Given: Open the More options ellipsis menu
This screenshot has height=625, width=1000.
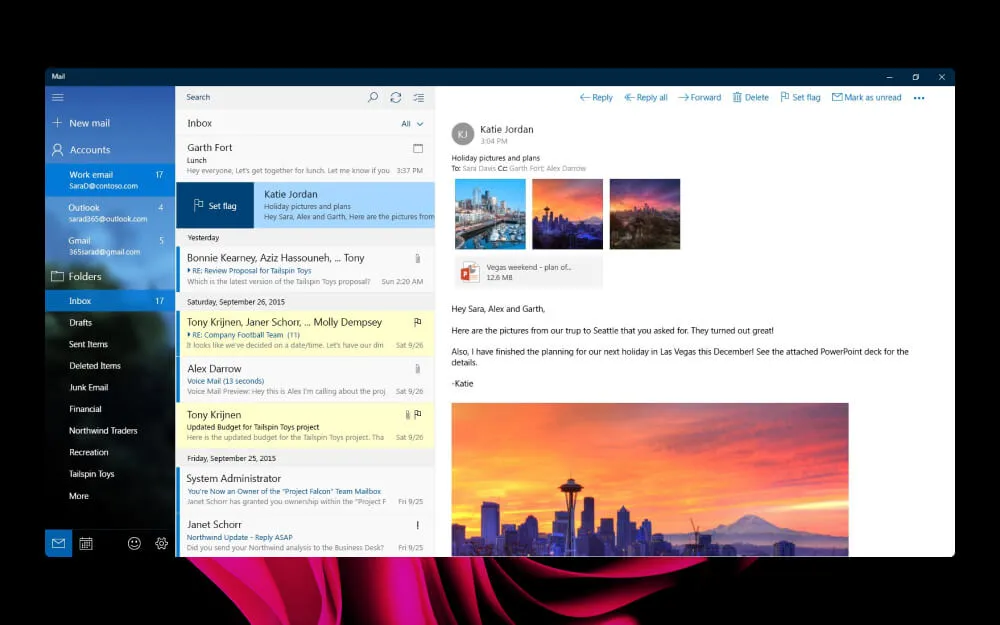Looking at the screenshot, I should click(919, 97).
